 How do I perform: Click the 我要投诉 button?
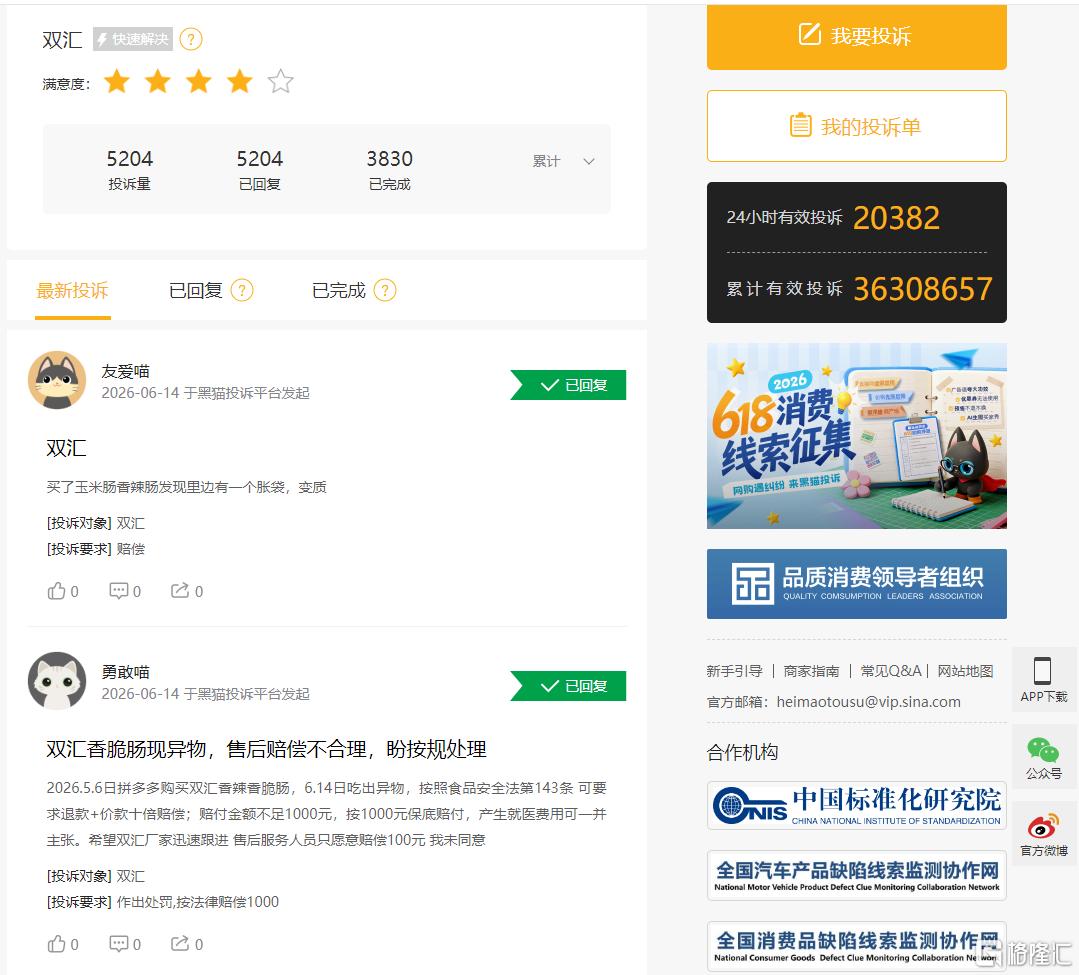[857, 36]
